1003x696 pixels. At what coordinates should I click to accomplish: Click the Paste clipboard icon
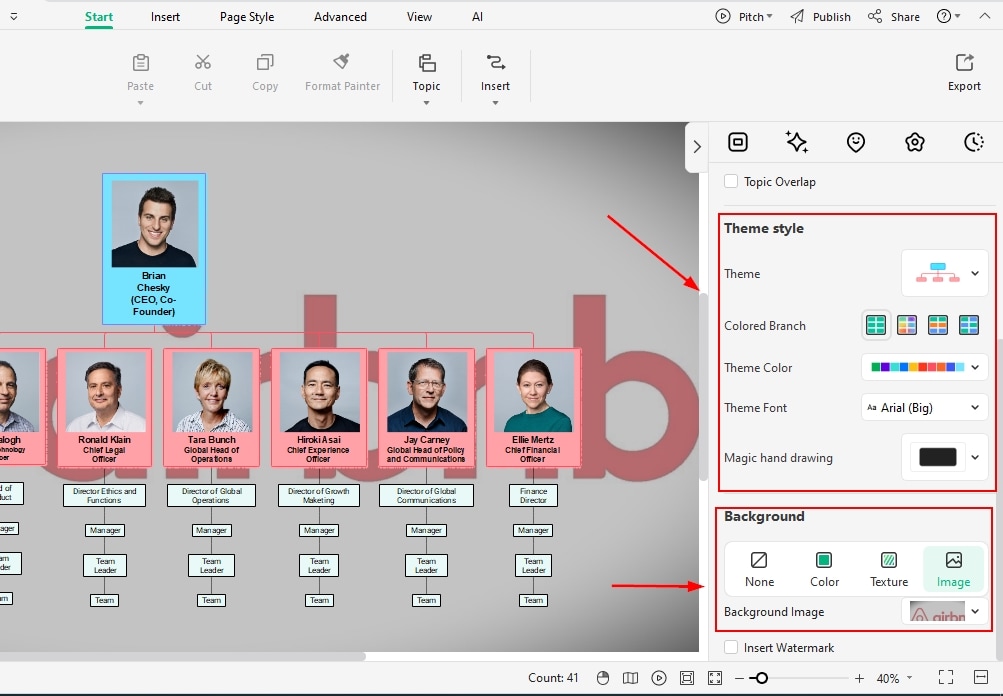coord(141,63)
